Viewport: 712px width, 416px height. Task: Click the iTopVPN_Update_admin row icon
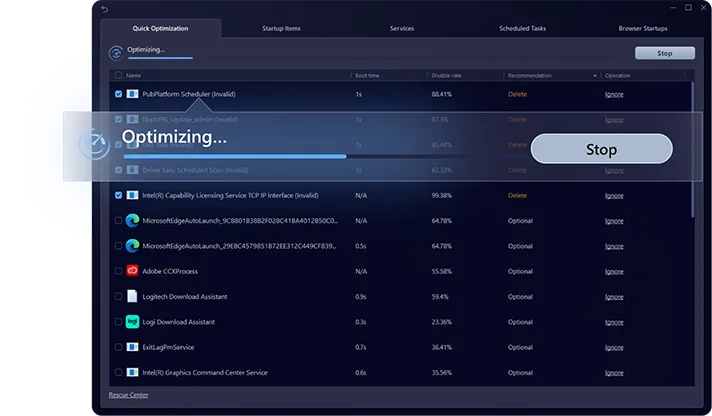(x=132, y=119)
